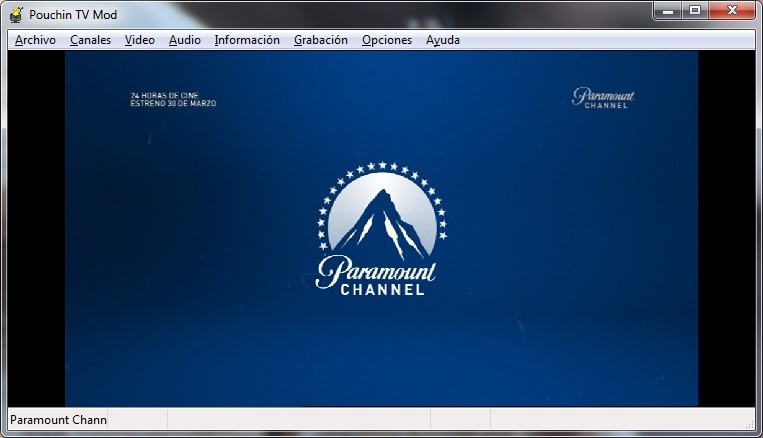Screen dimensions: 763x438
Task: Open the Información menu
Action: click(247, 40)
